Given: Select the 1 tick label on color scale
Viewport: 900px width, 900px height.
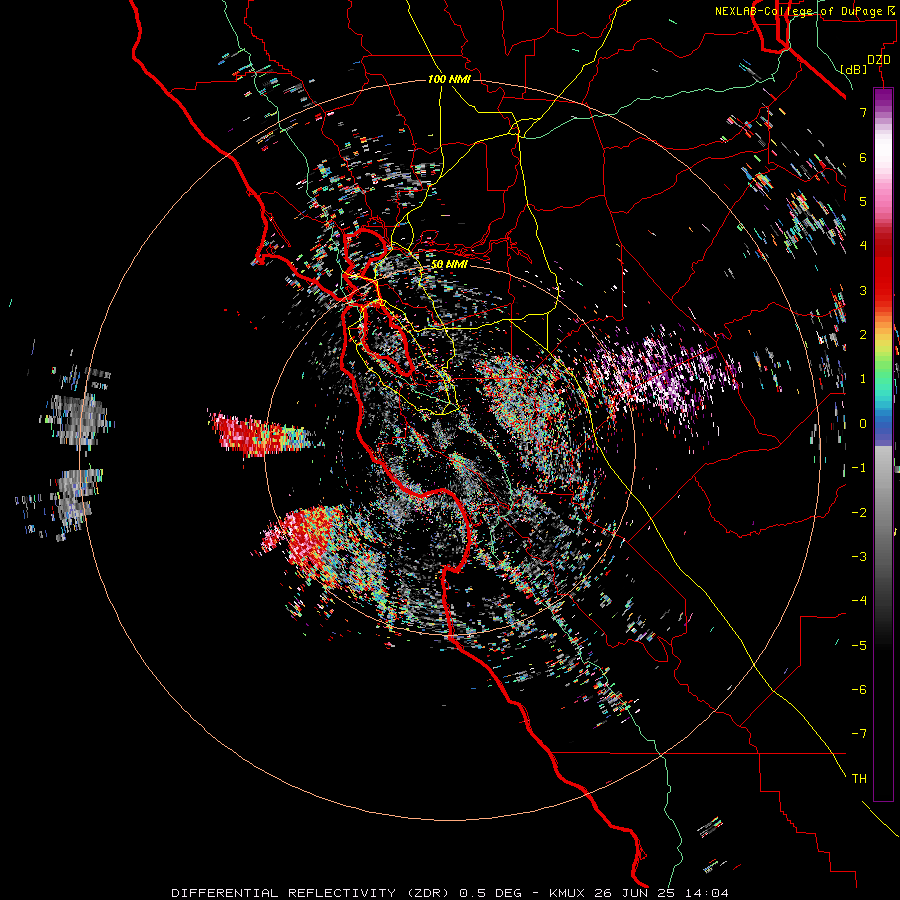Looking at the screenshot, I should tap(863, 379).
